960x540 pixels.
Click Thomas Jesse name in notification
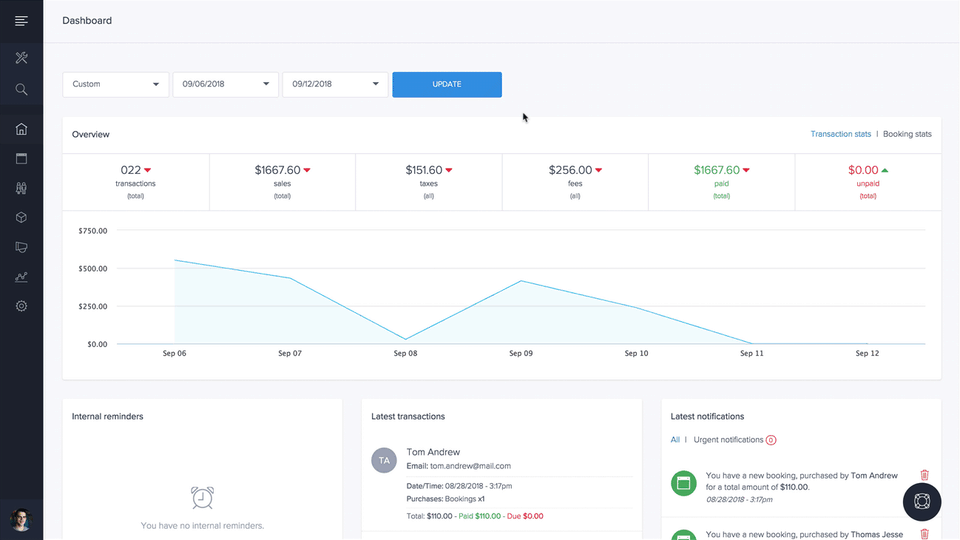877,534
